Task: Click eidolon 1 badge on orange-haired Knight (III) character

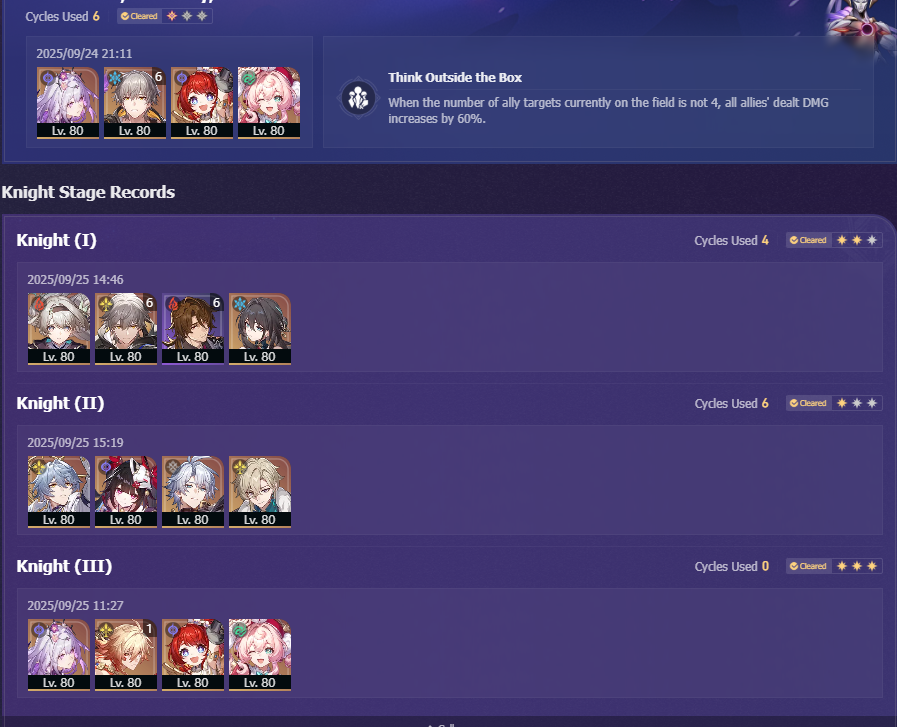Action: tap(149, 628)
